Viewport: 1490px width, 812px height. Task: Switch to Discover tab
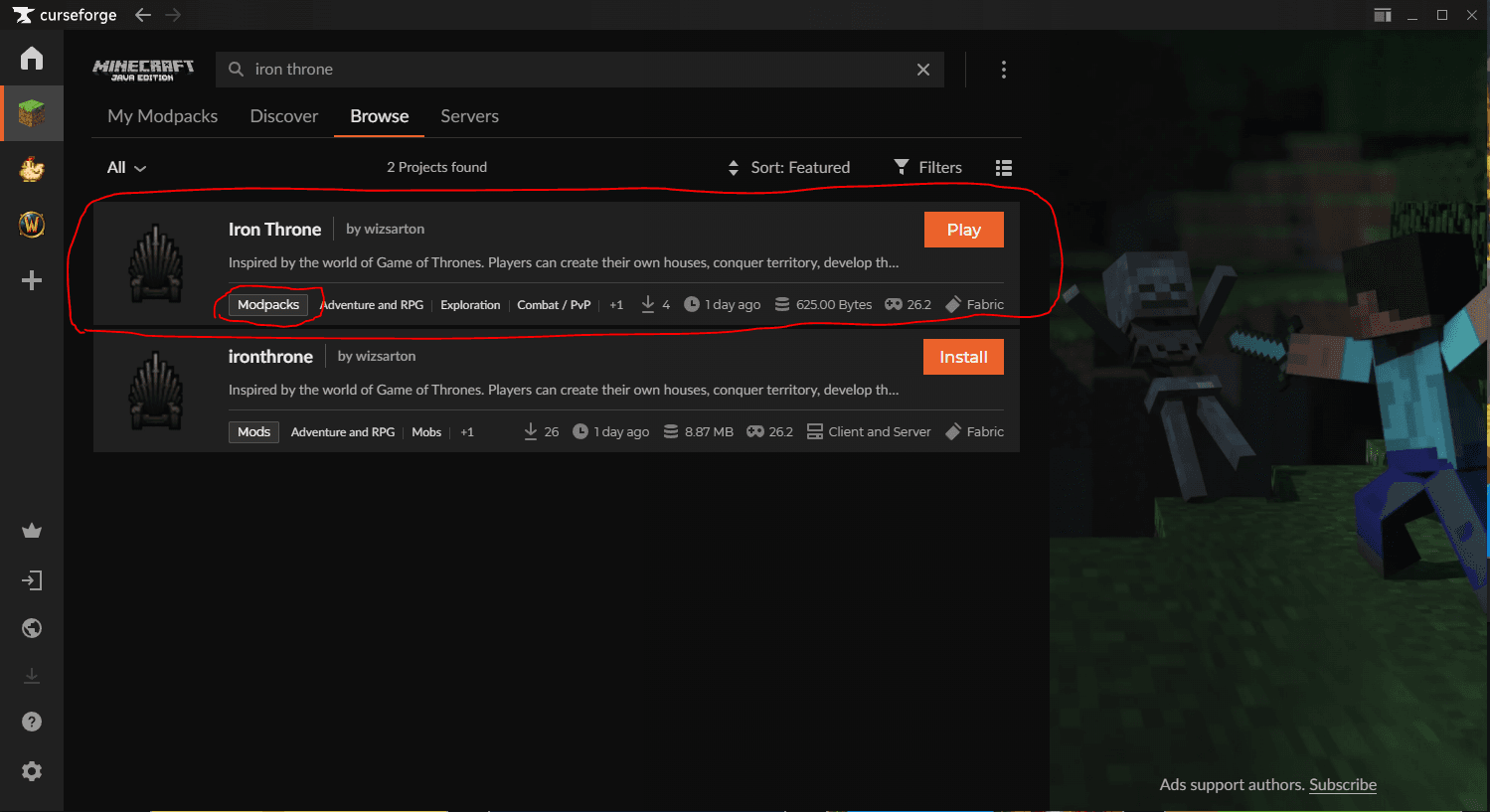point(284,116)
